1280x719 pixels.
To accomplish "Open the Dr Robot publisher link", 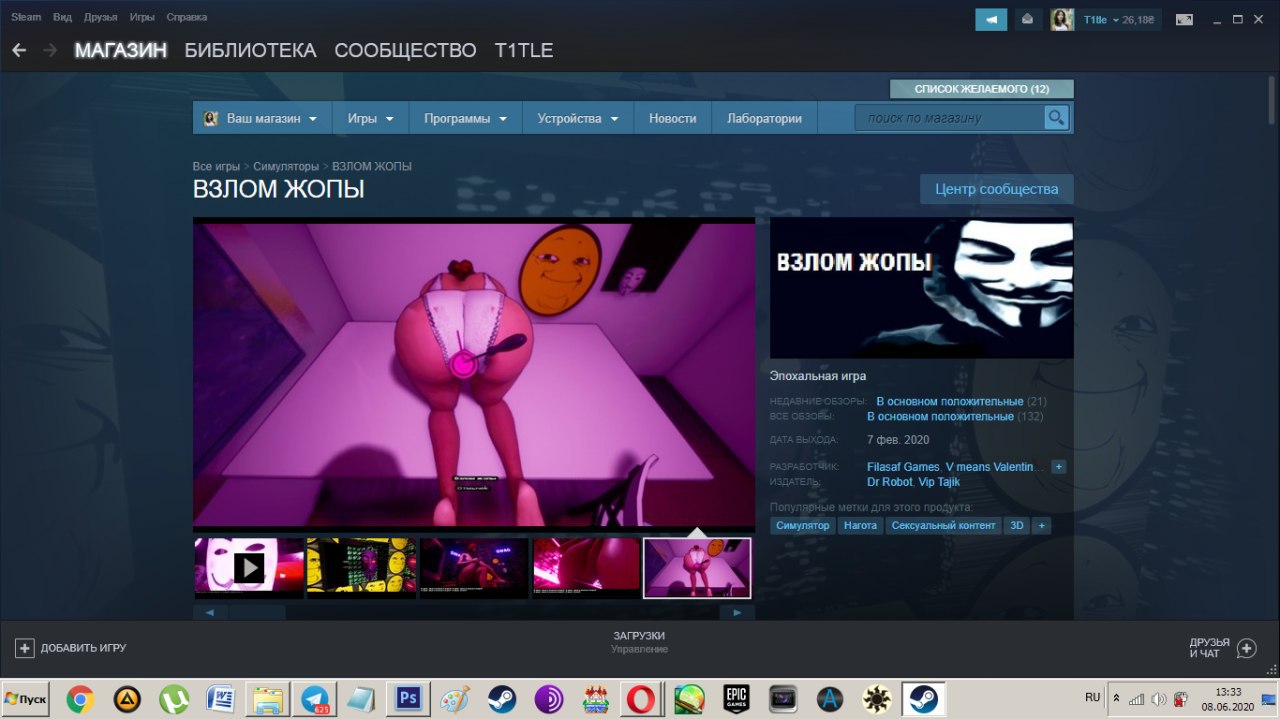I will (889, 482).
